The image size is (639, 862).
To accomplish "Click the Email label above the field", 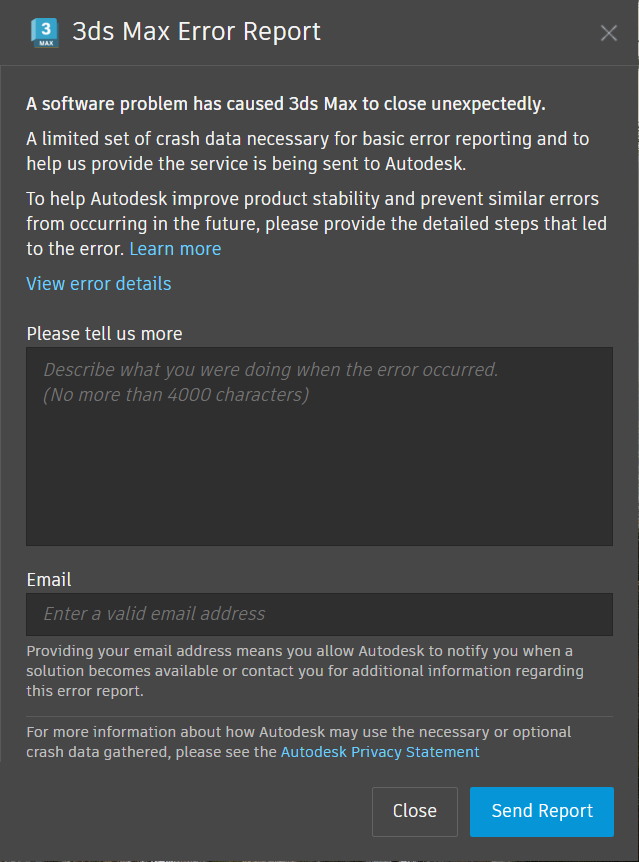I will click(49, 580).
